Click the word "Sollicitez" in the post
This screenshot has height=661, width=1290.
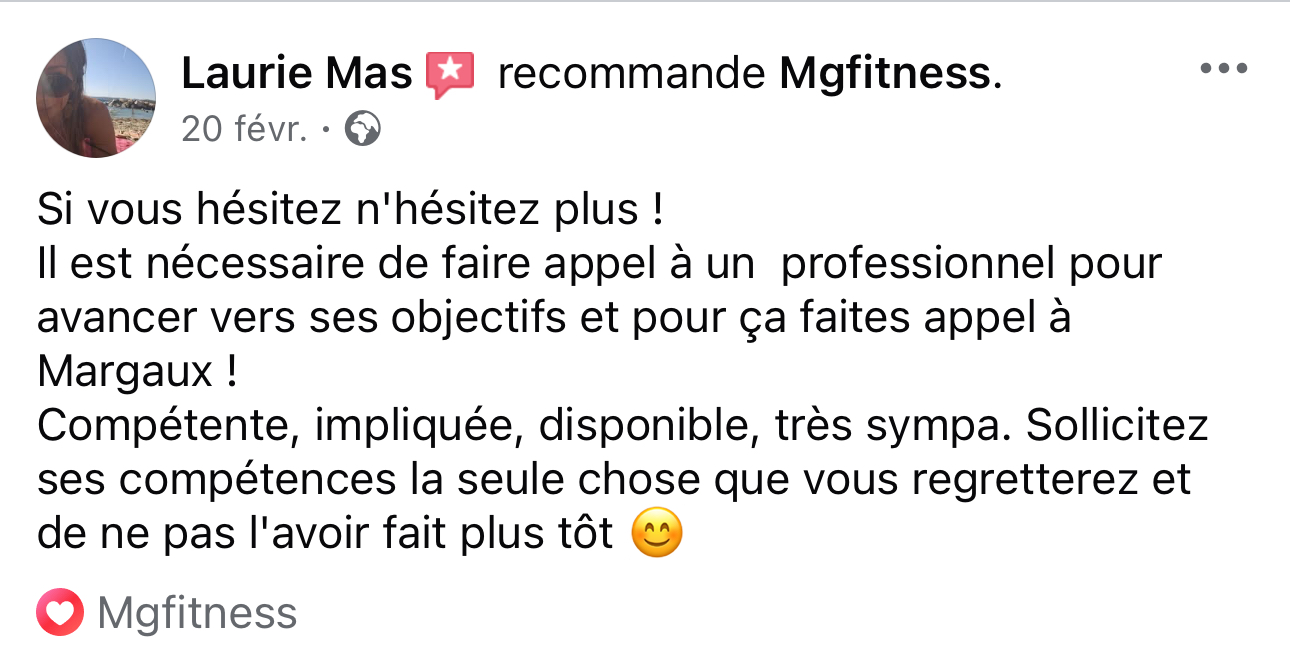[x=1118, y=426]
